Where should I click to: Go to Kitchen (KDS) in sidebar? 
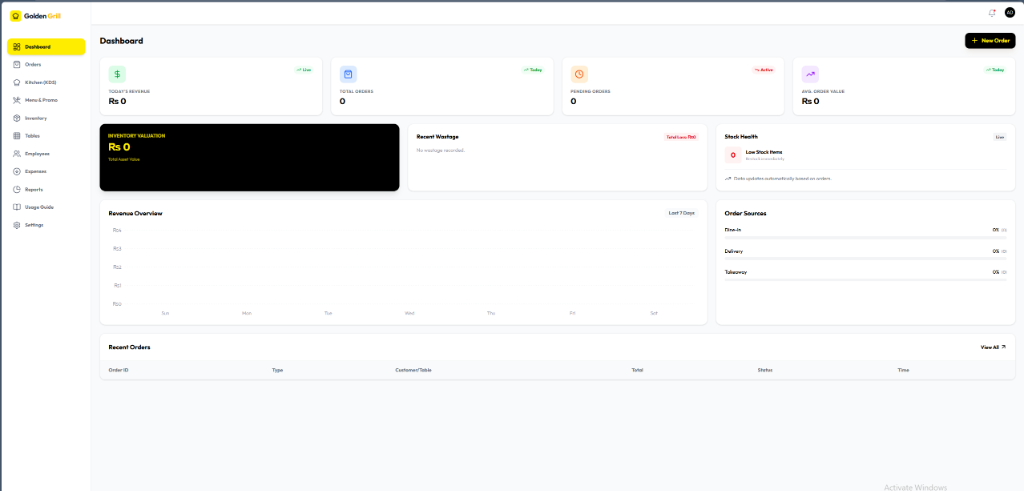[x=40, y=82]
